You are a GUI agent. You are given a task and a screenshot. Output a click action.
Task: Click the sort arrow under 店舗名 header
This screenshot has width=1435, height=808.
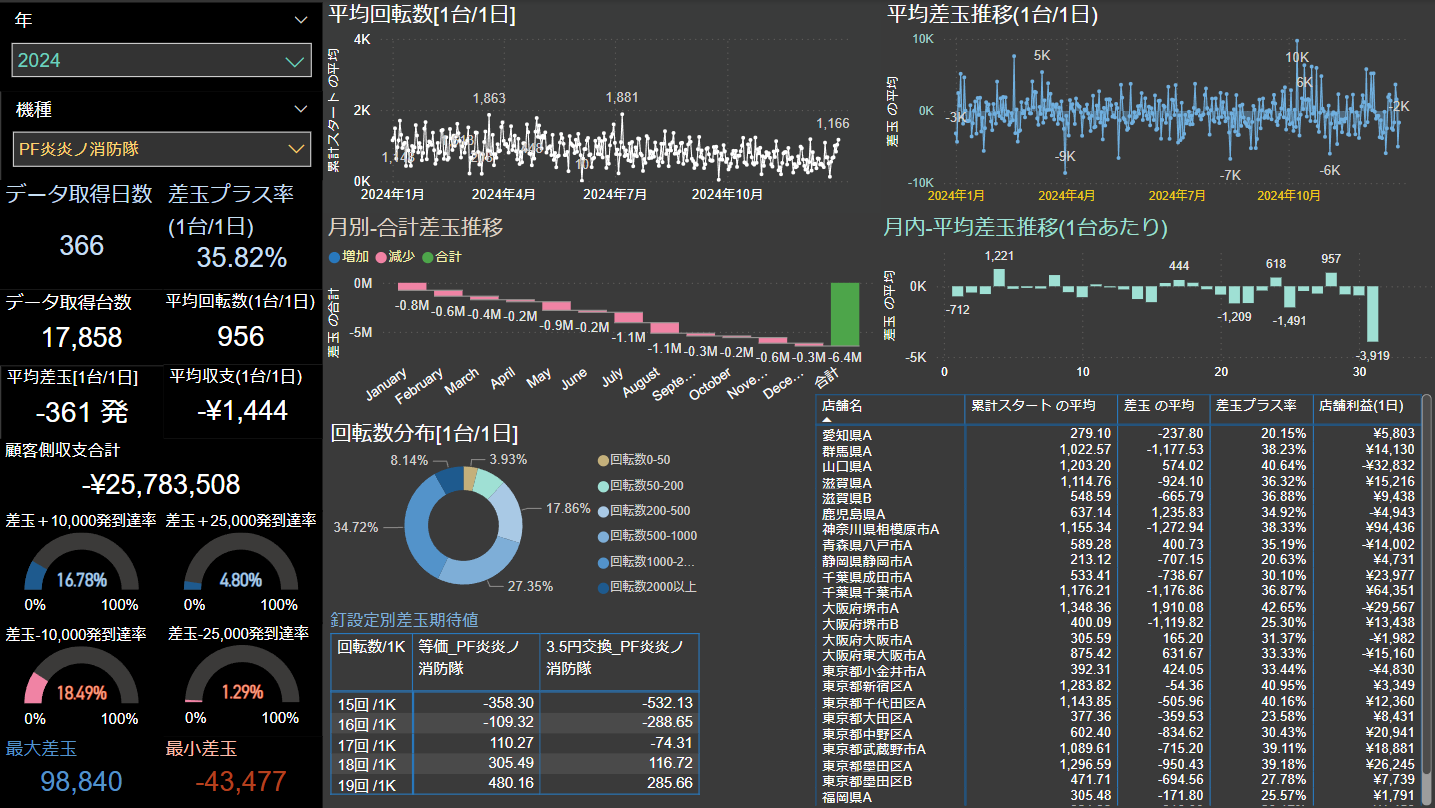click(x=828, y=420)
